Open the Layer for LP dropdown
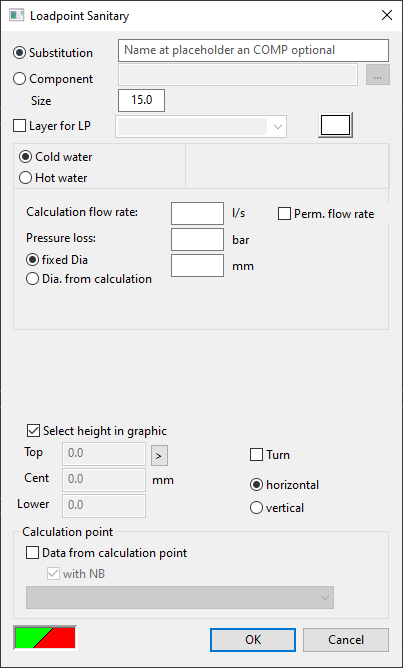The width and height of the screenshot is (403, 668). [201, 127]
